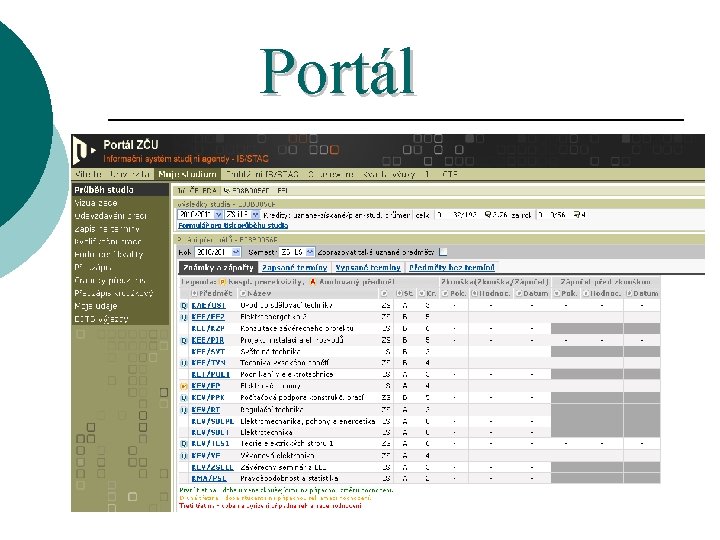Open info icon beside KEV/PPK row
This screenshot has width=720, height=540.
coord(184,398)
